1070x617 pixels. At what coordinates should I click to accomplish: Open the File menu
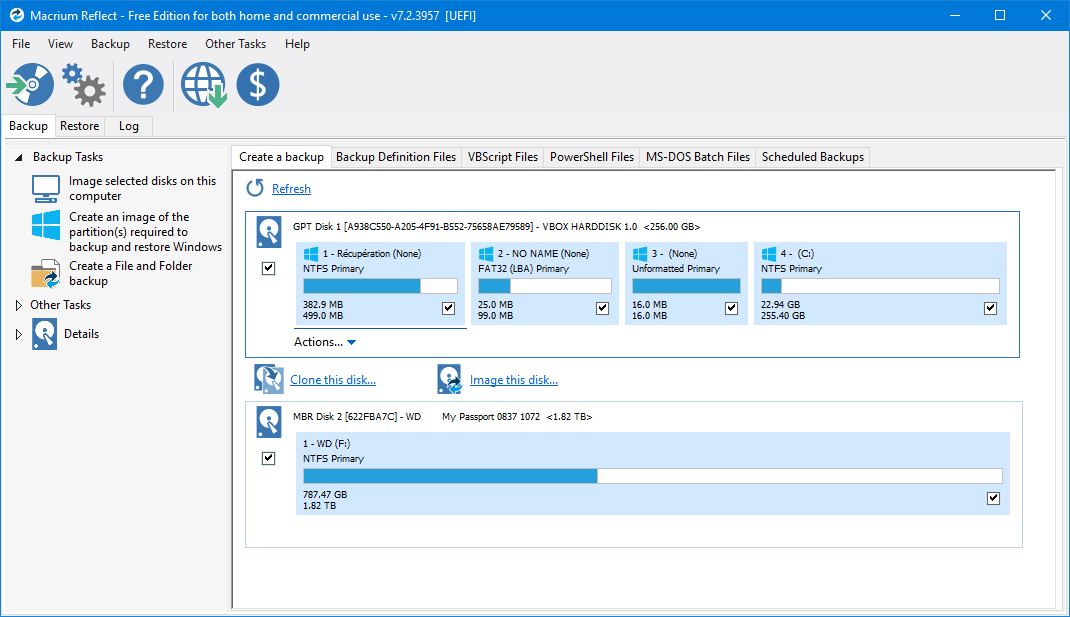pos(21,44)
